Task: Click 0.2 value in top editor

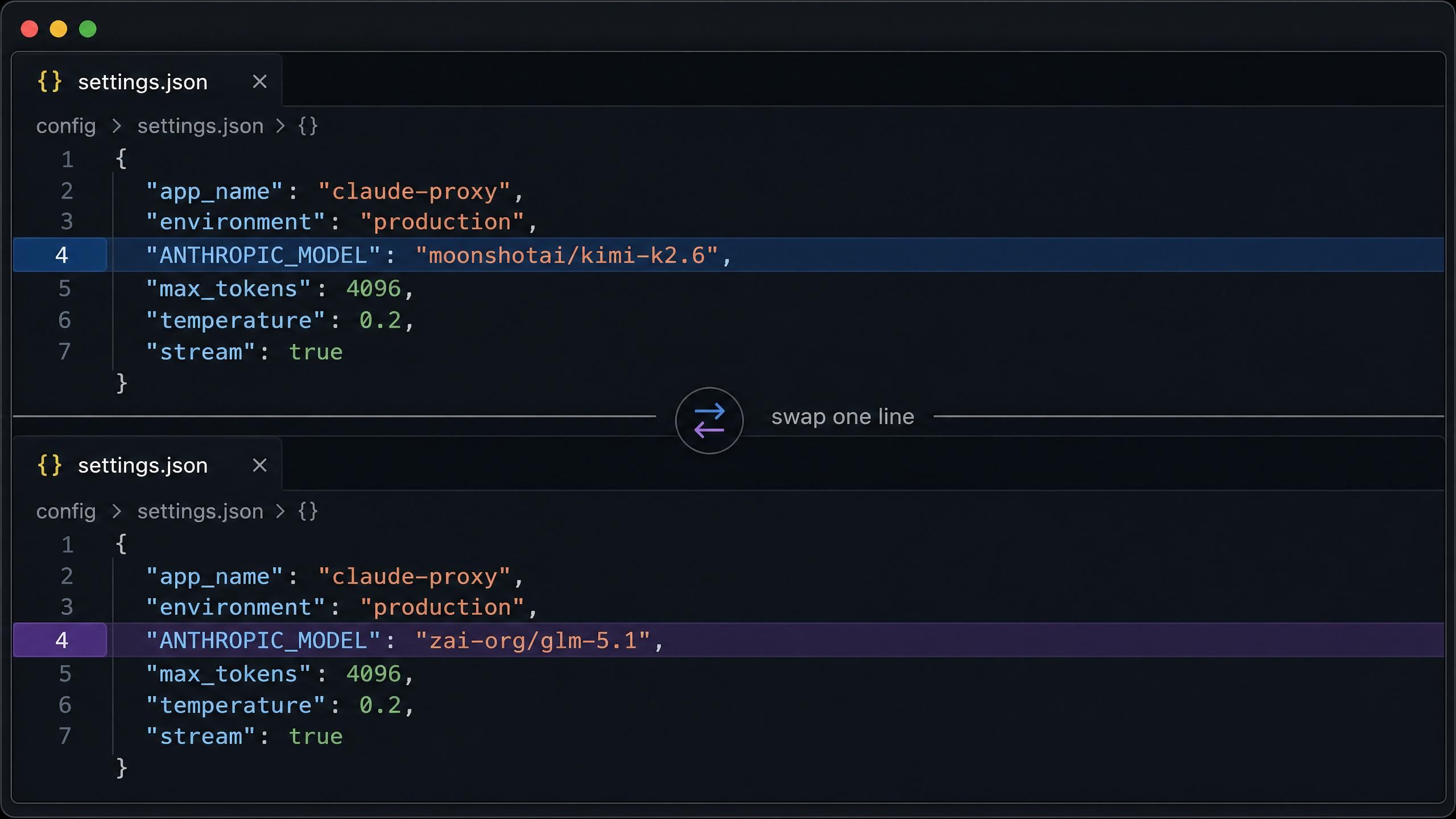Action: pos(380,321)
